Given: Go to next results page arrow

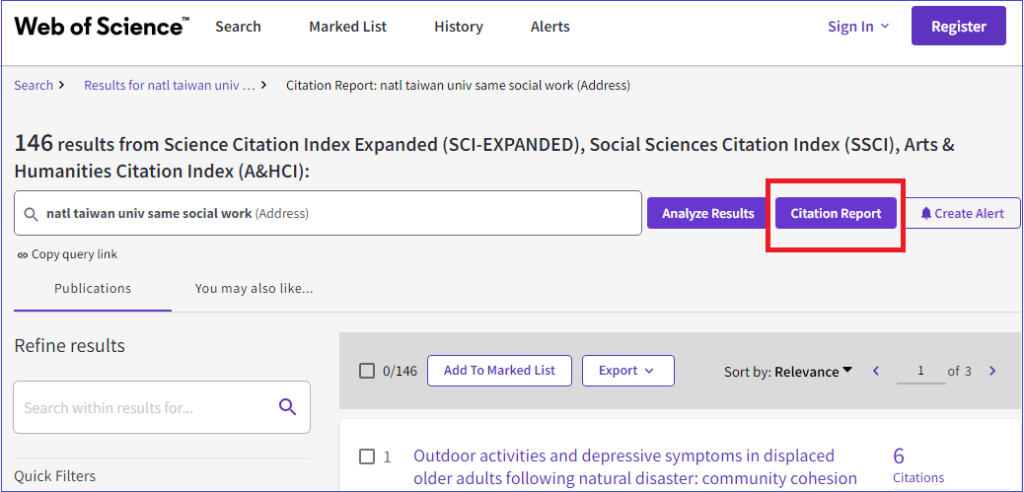Looking at the screenshot, I should (x=993, y=371).
